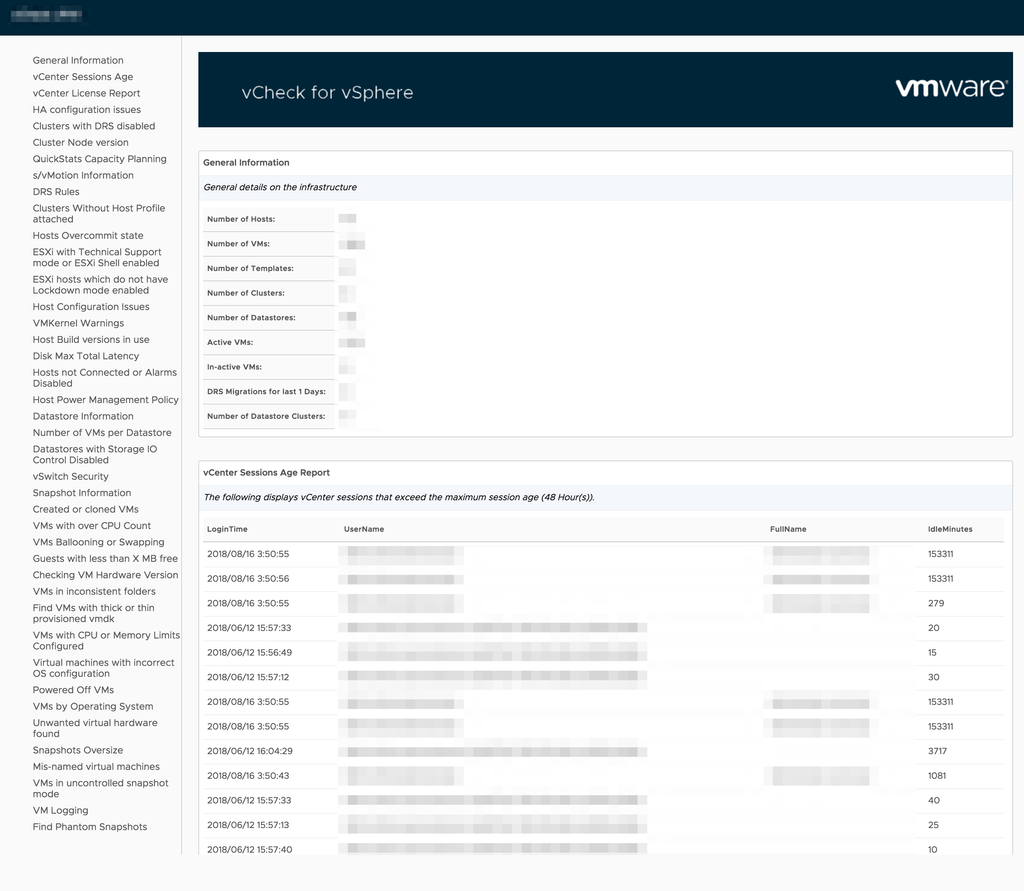Select Host Build versions in use
Screen dimensions: 1024x891
(91, 339)
